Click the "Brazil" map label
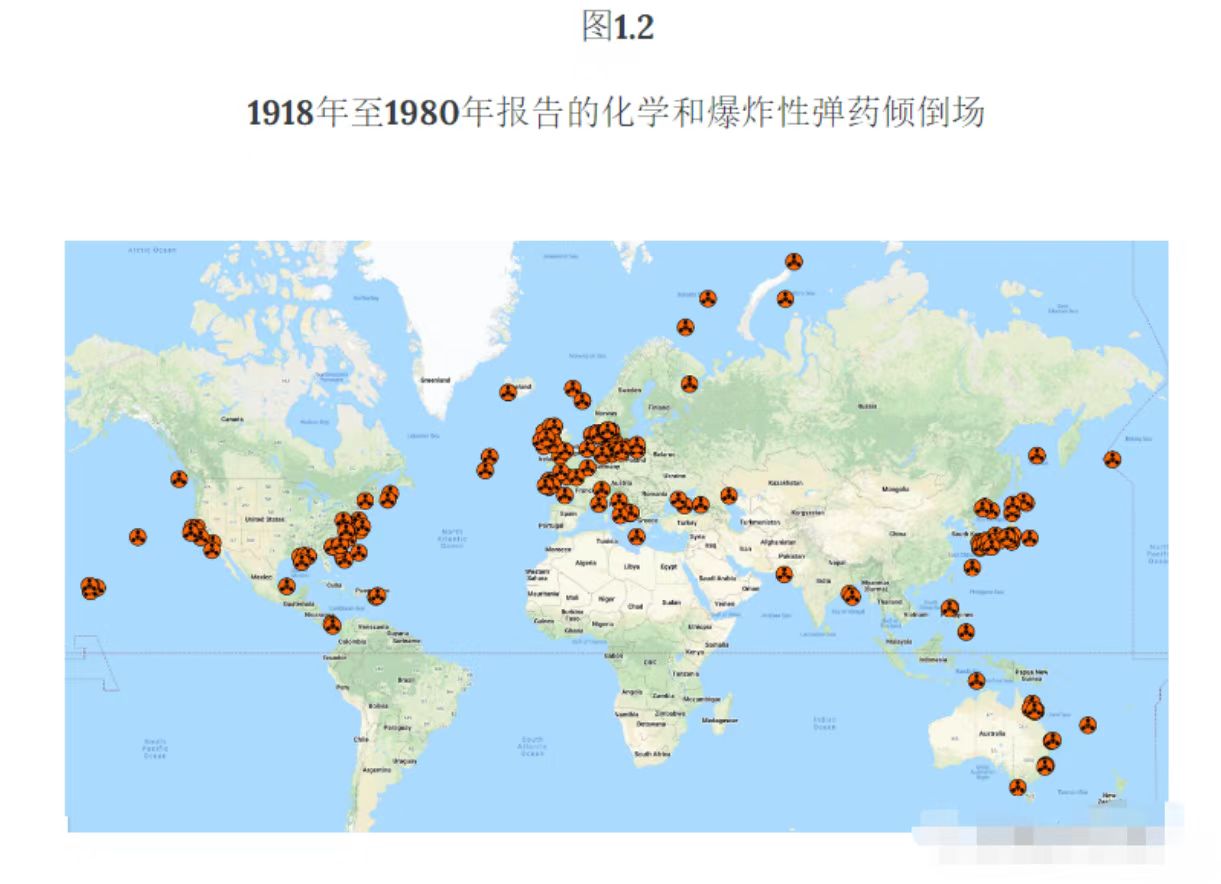This screenshot has height=884, width=1221. tap(406, 679)
